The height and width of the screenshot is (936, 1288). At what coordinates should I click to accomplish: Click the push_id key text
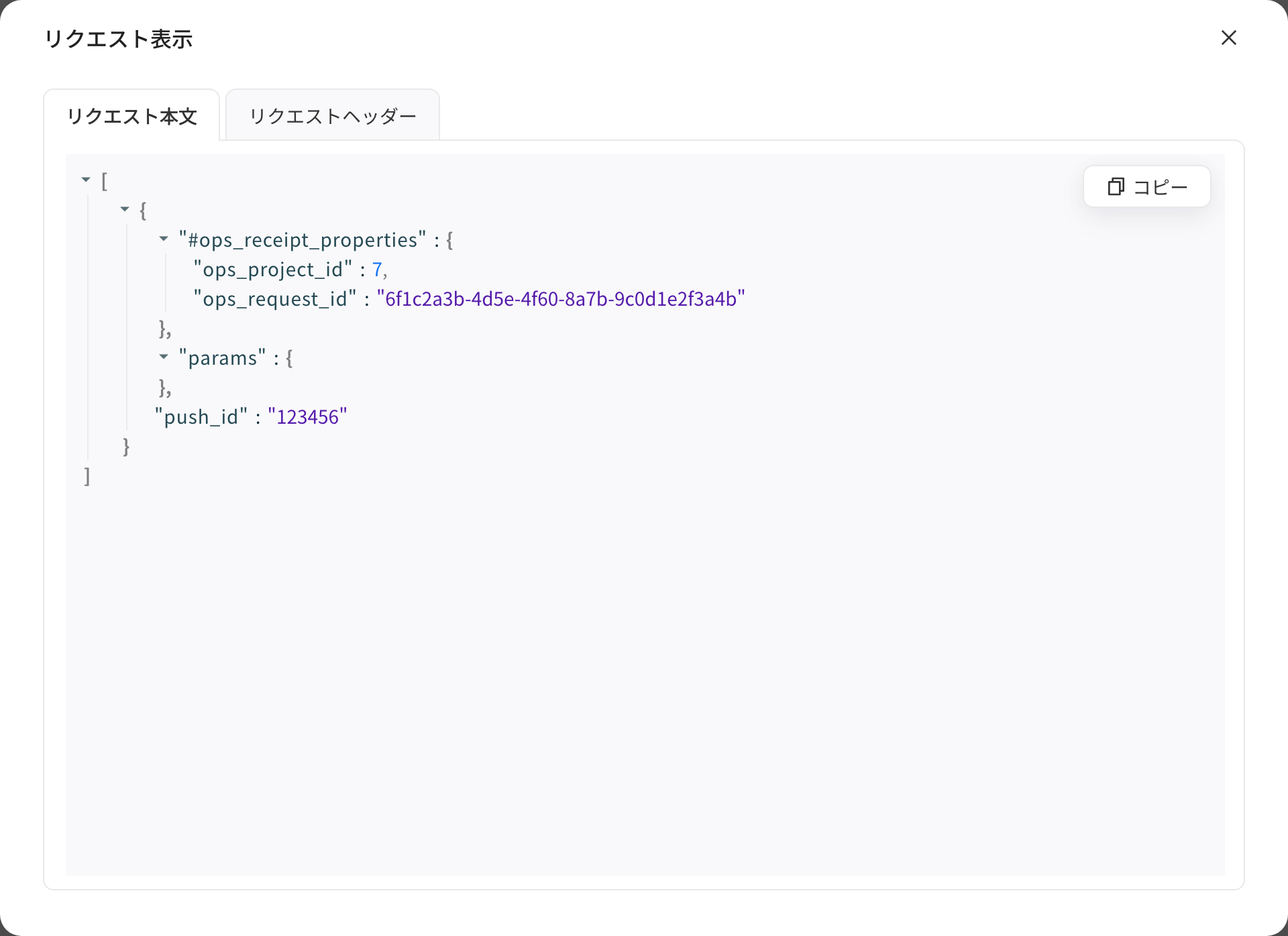coord(201,417)
